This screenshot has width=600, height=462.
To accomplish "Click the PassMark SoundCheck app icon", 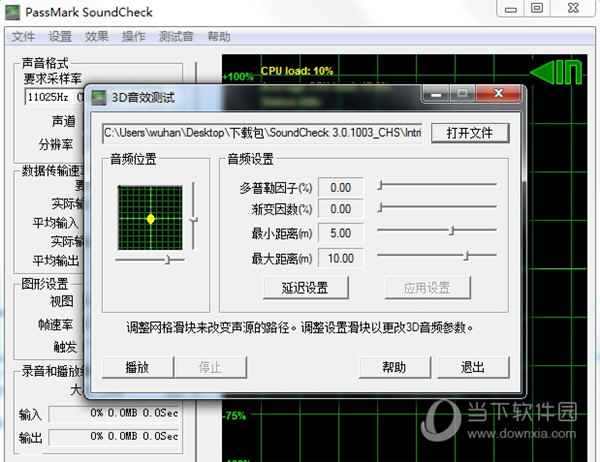I will [x=12, y=12].
